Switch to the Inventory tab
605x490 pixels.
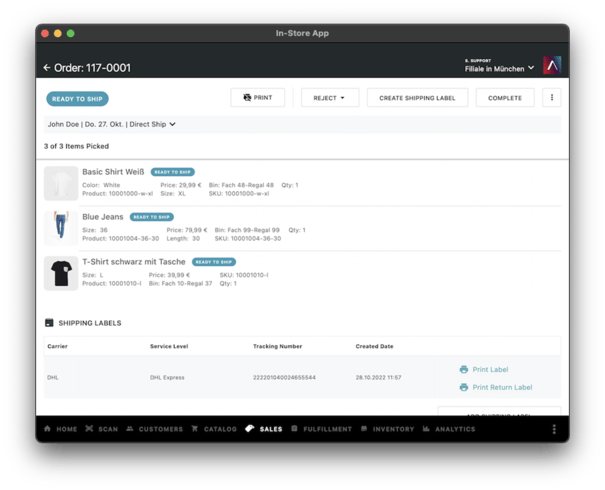pyautogui.click(x=387, y=429)
